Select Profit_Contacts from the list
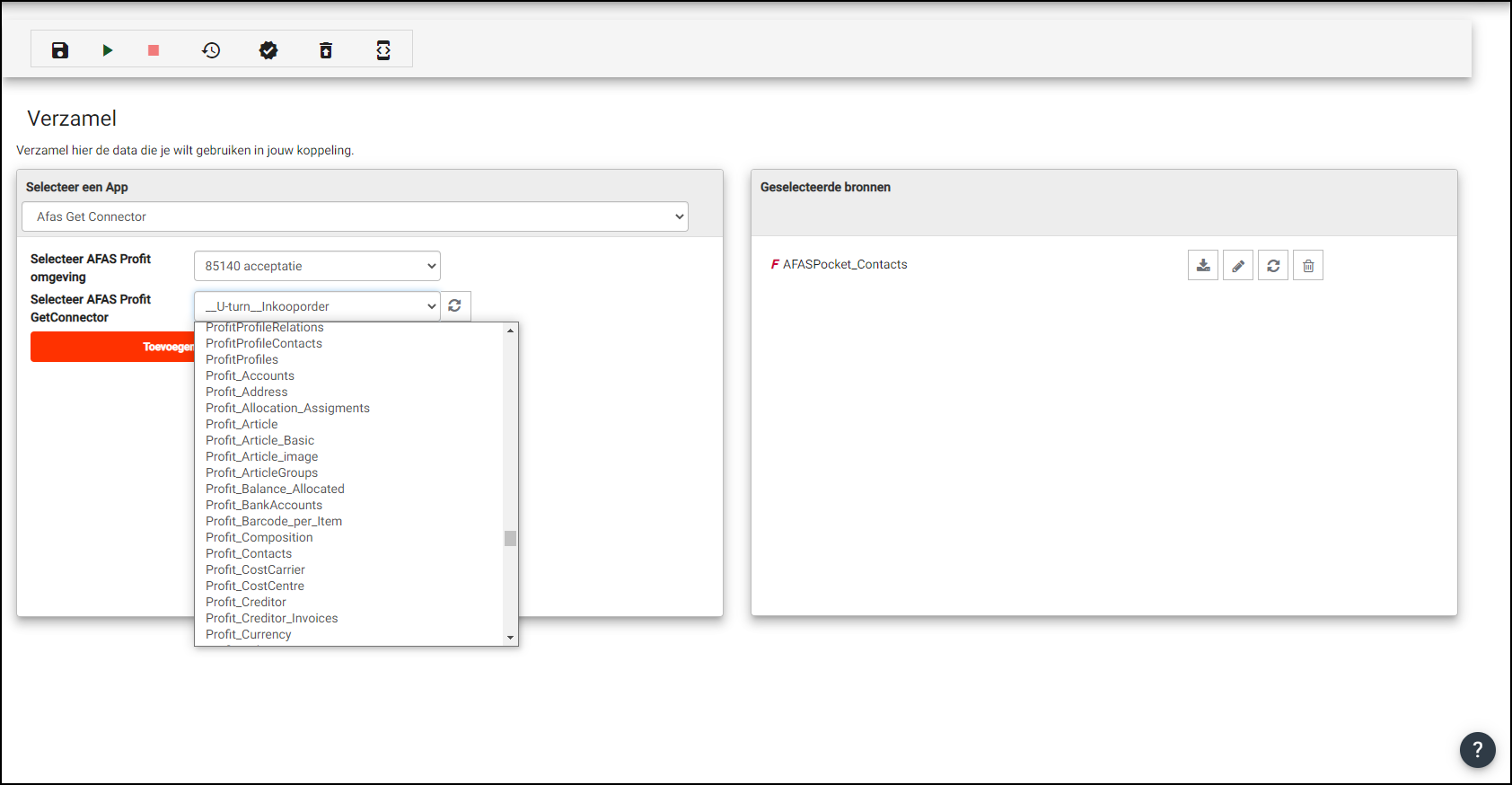The image size is (1512, 785). click(249, 553)
